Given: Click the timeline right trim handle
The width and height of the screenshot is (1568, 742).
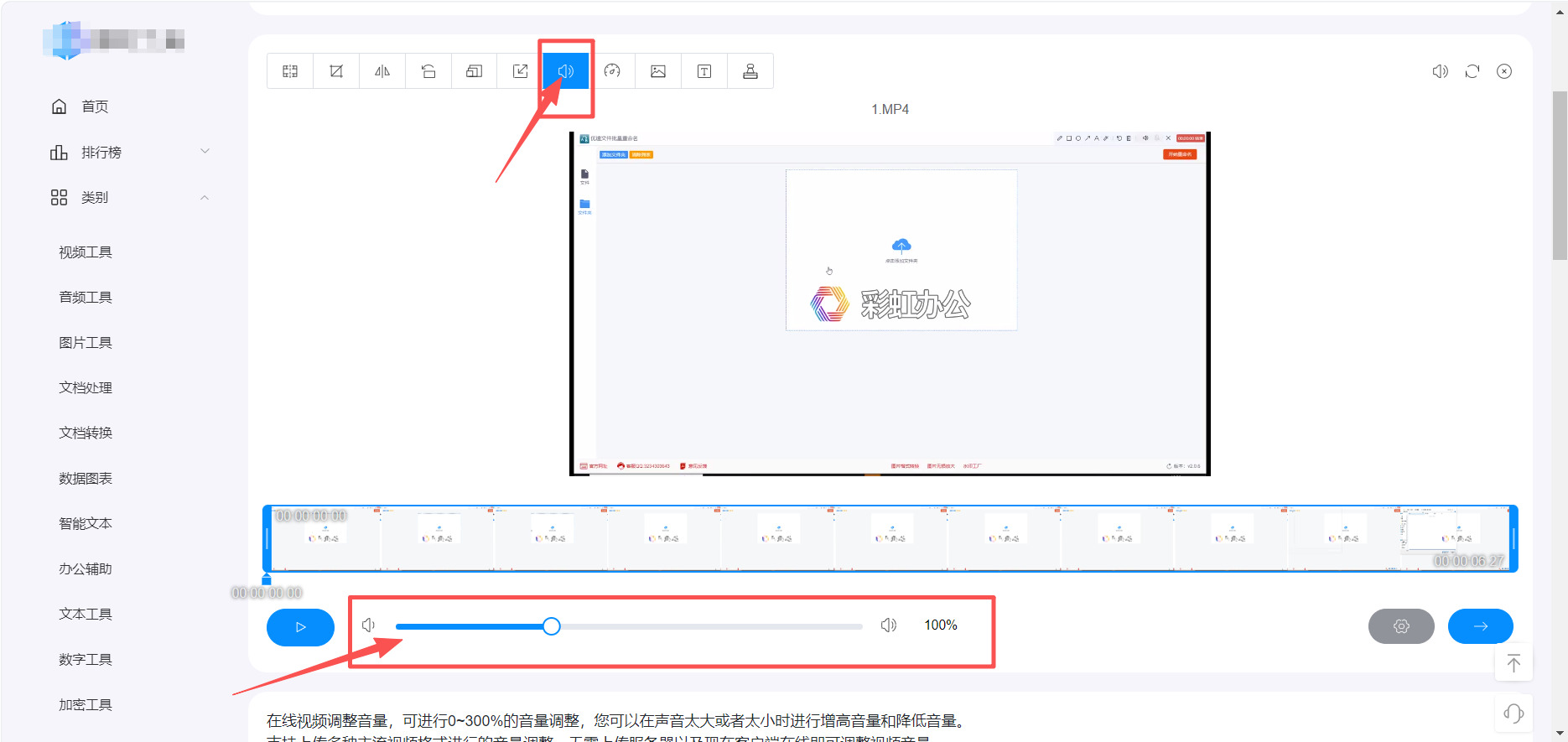Looking at the screenshot, I should 1514,538.
